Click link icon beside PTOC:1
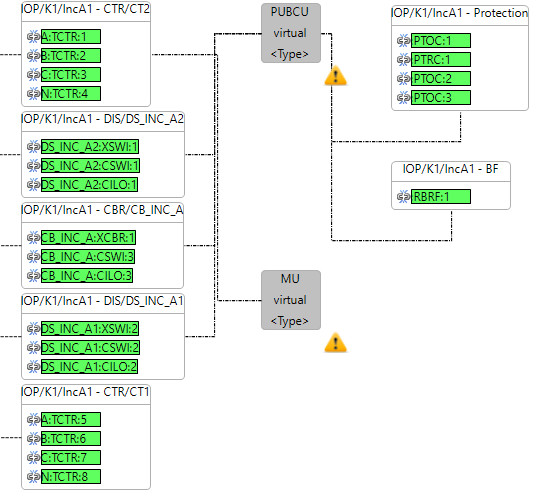The width and height of the screenshot is (538, 501). [404, 40]
